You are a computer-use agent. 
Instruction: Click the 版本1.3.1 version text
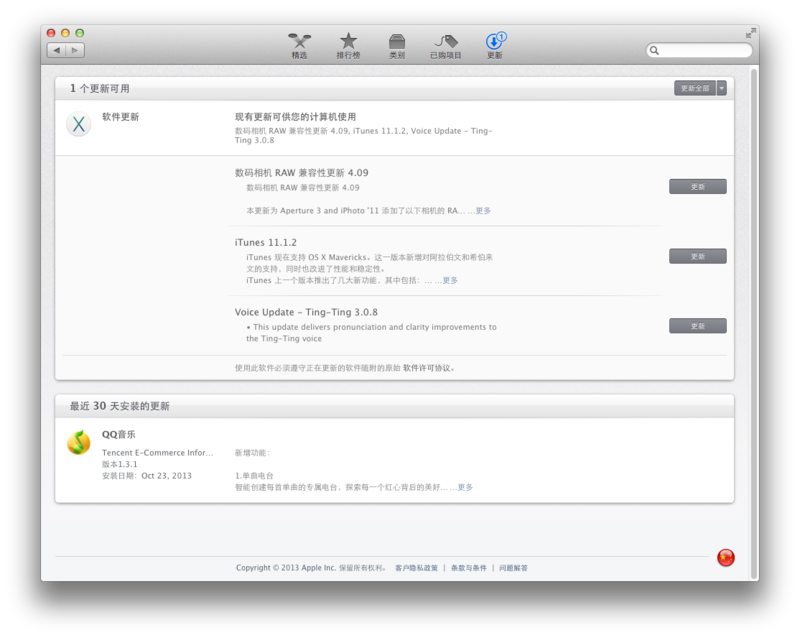point(119,464)
